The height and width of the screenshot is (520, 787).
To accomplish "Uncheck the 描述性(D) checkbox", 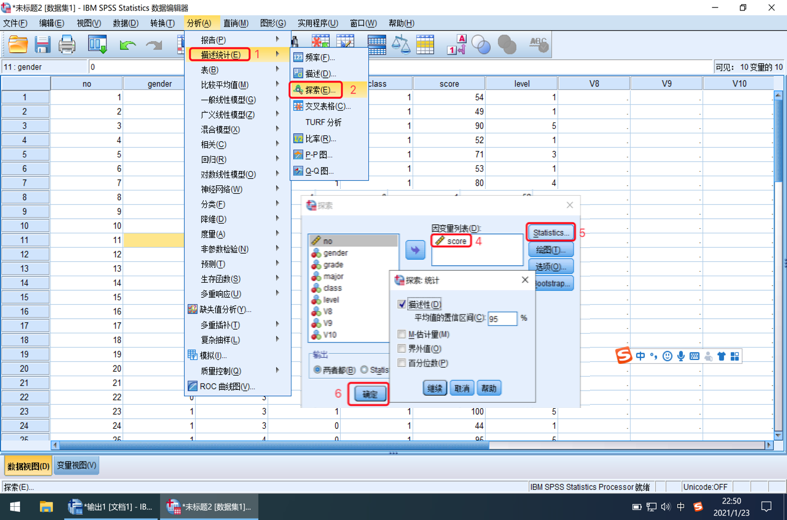I will [x=402, y=304].
